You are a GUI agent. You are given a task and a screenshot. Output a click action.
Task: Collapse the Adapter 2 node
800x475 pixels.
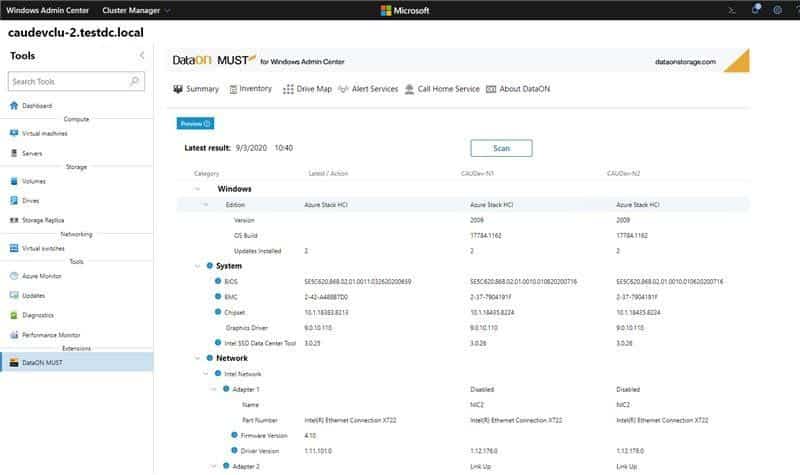pyautogui.click(x=214, y=466)
